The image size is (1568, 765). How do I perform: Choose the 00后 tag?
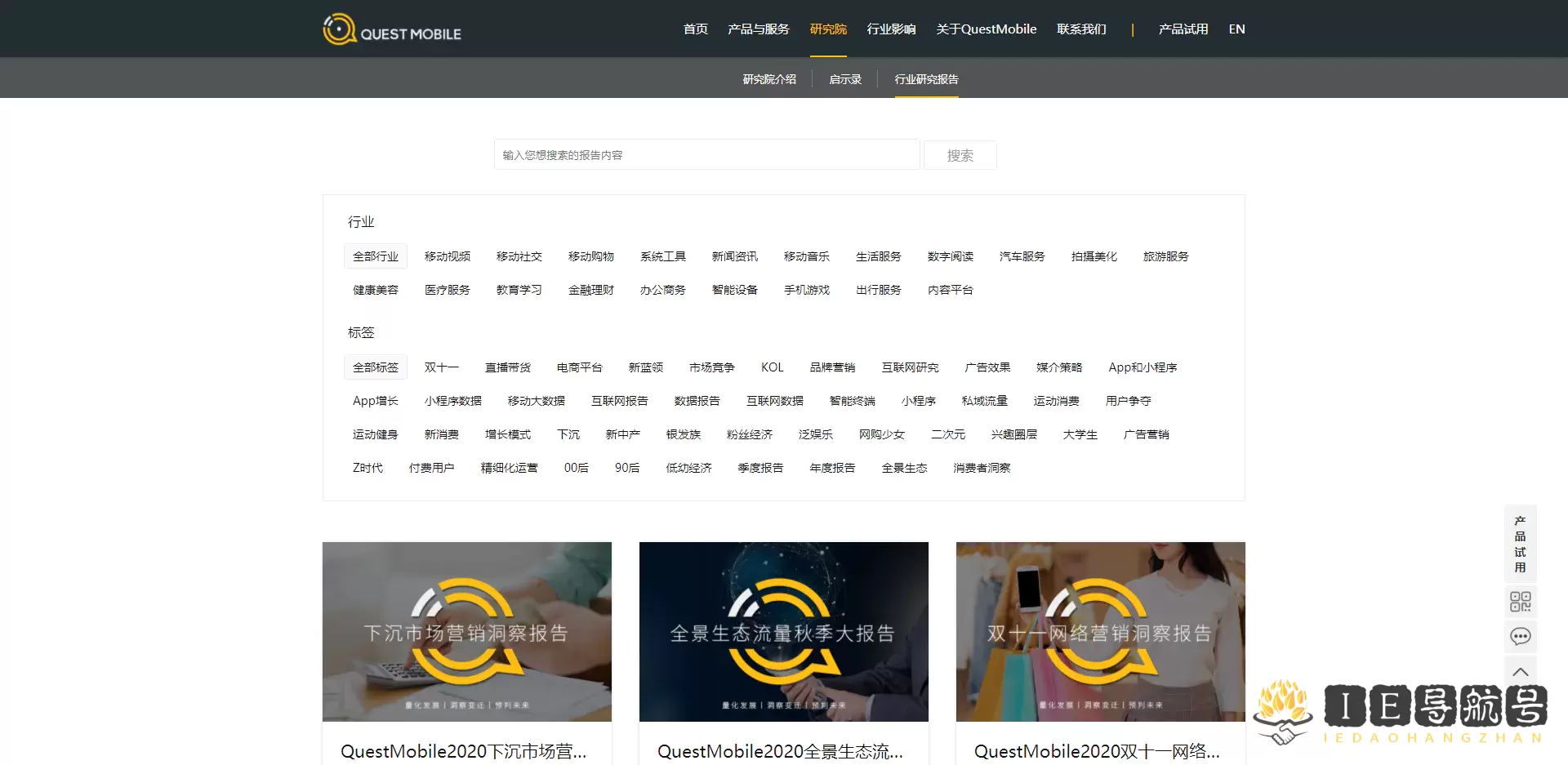pos(577,468)
